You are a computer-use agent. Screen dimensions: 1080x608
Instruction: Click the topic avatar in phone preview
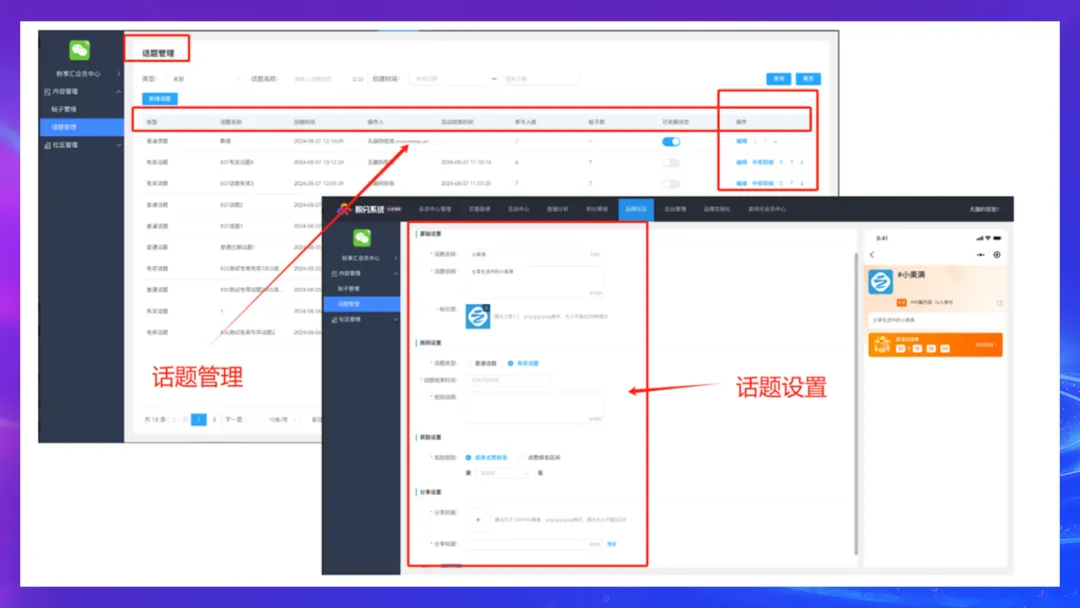[881, 282]
